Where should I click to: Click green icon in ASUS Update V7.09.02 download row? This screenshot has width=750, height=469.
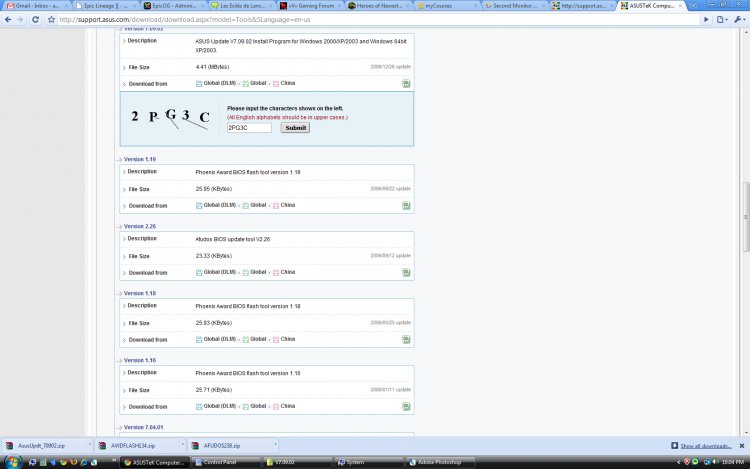pyautogui.click(x=406, y=84)
